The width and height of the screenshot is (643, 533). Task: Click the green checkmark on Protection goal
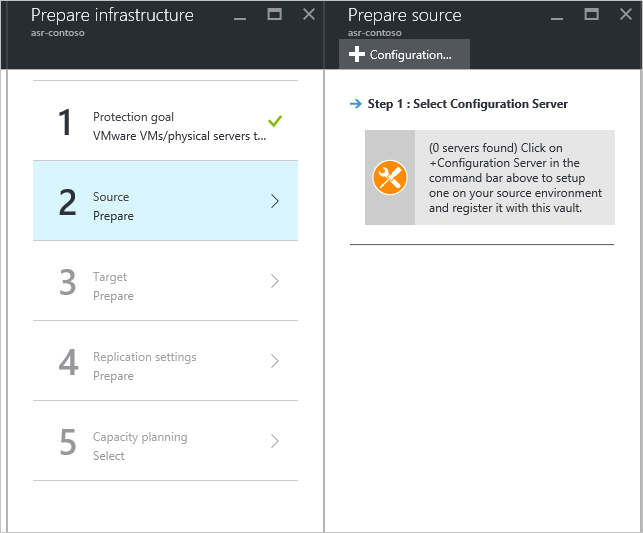(x=275, y=121)
